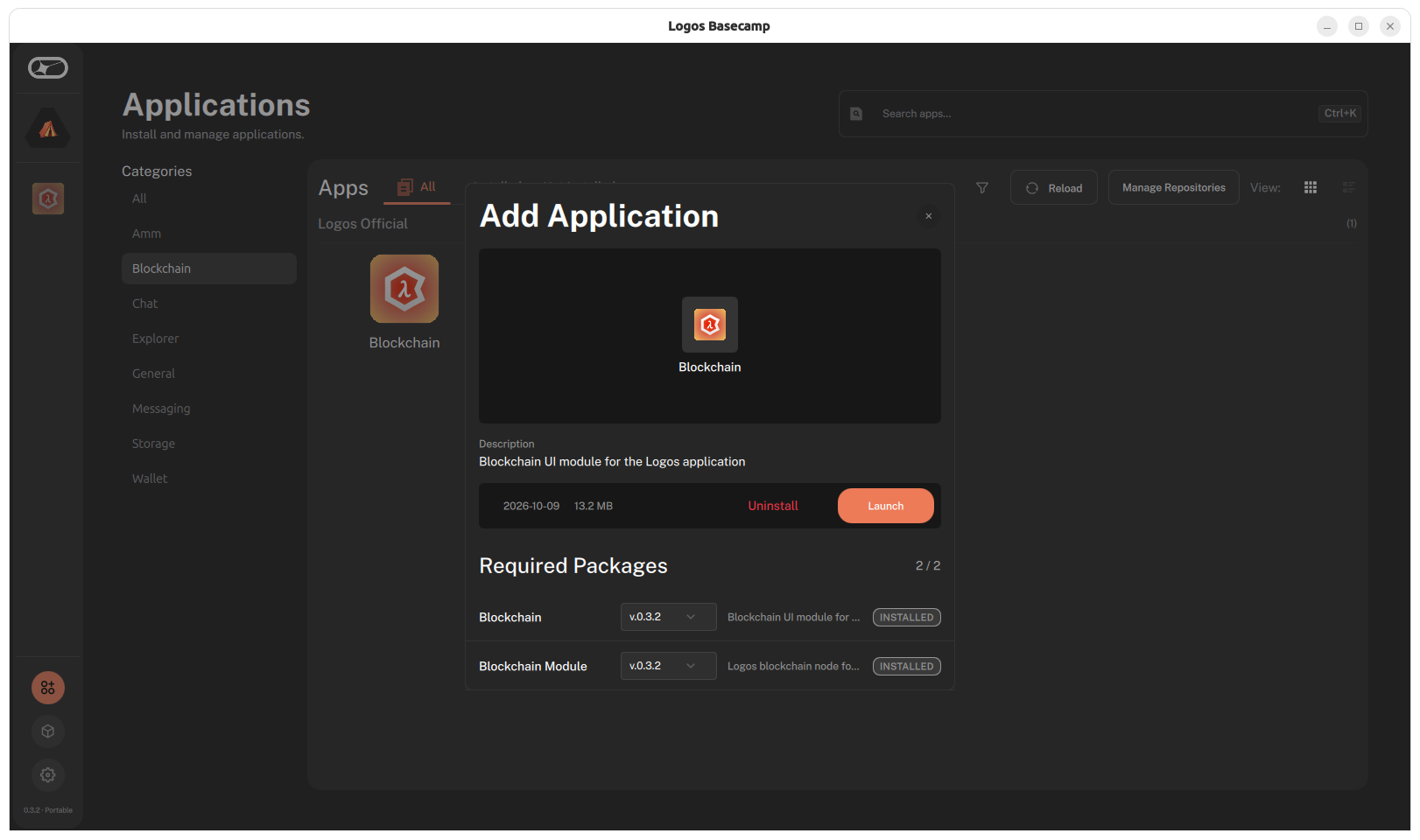
Task: Select the Amm category
Action: coord(209,234)
